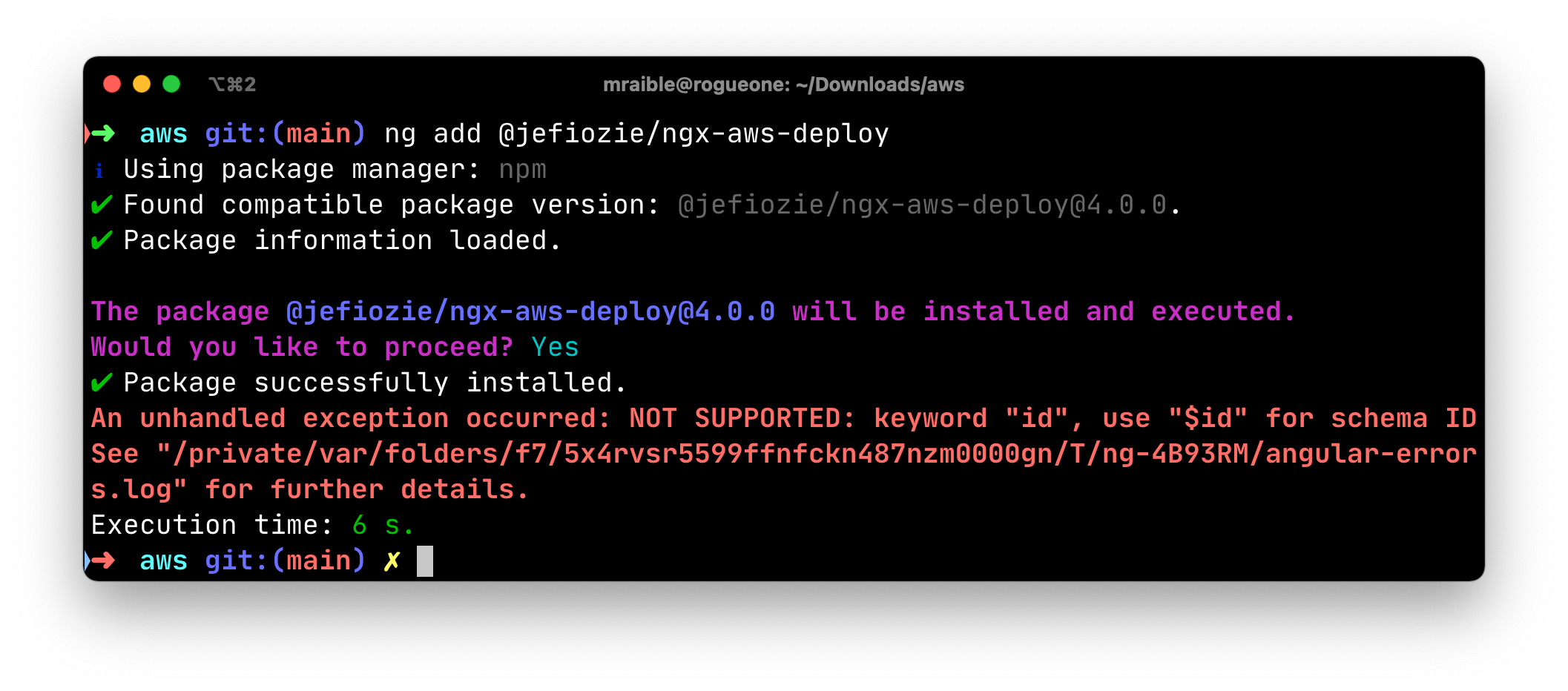Click the green '6 s.' execution time value

tap(383, 525)
